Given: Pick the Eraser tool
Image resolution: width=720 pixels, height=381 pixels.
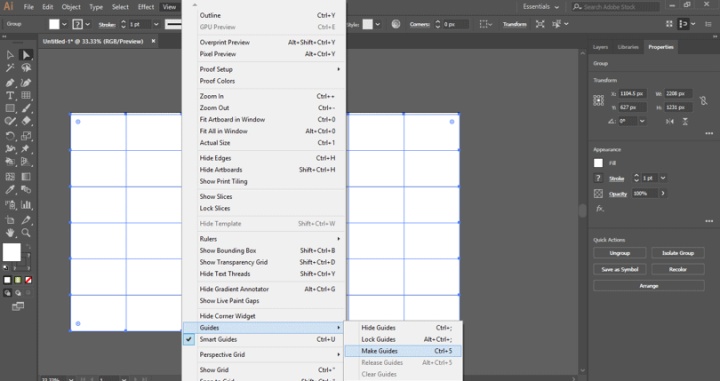Looking at the screenshot, I should point(26,121).
